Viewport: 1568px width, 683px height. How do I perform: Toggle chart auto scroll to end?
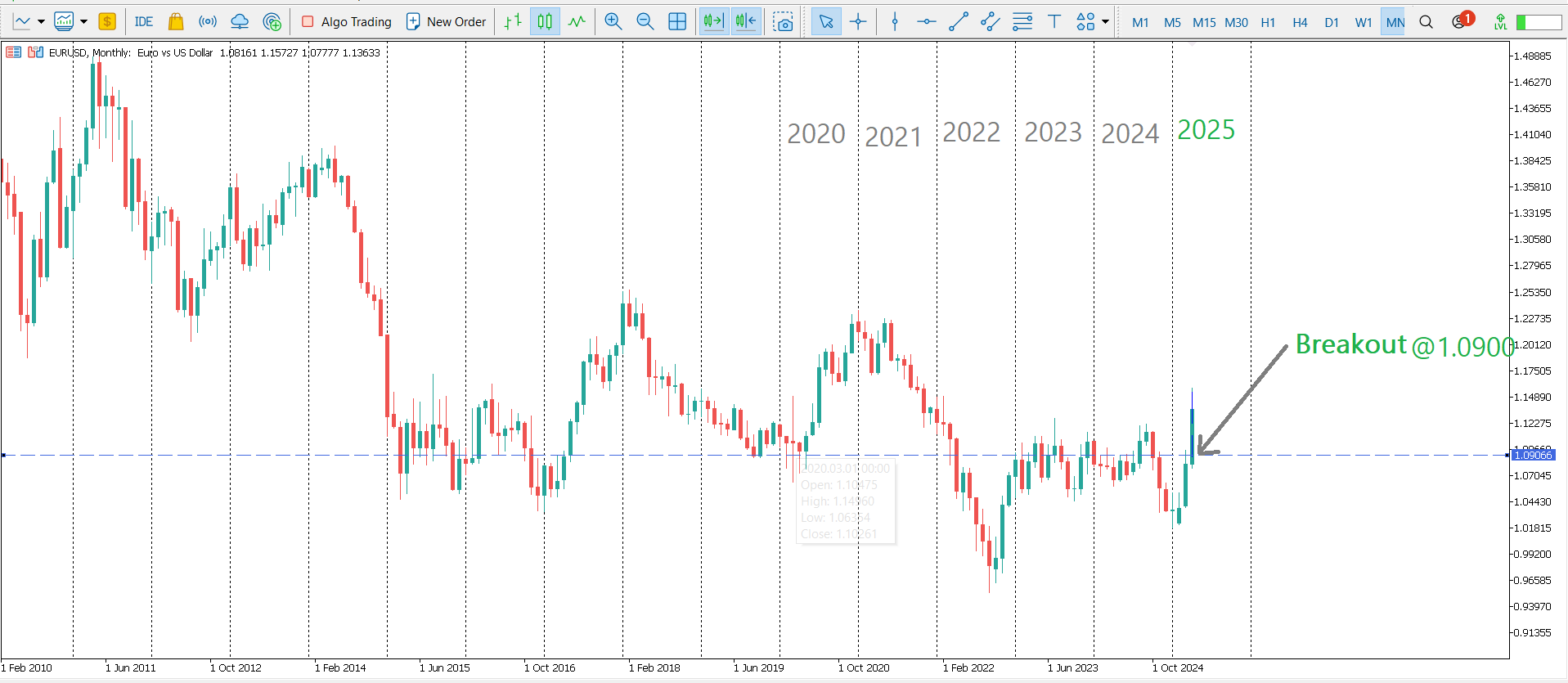point(713,22)
